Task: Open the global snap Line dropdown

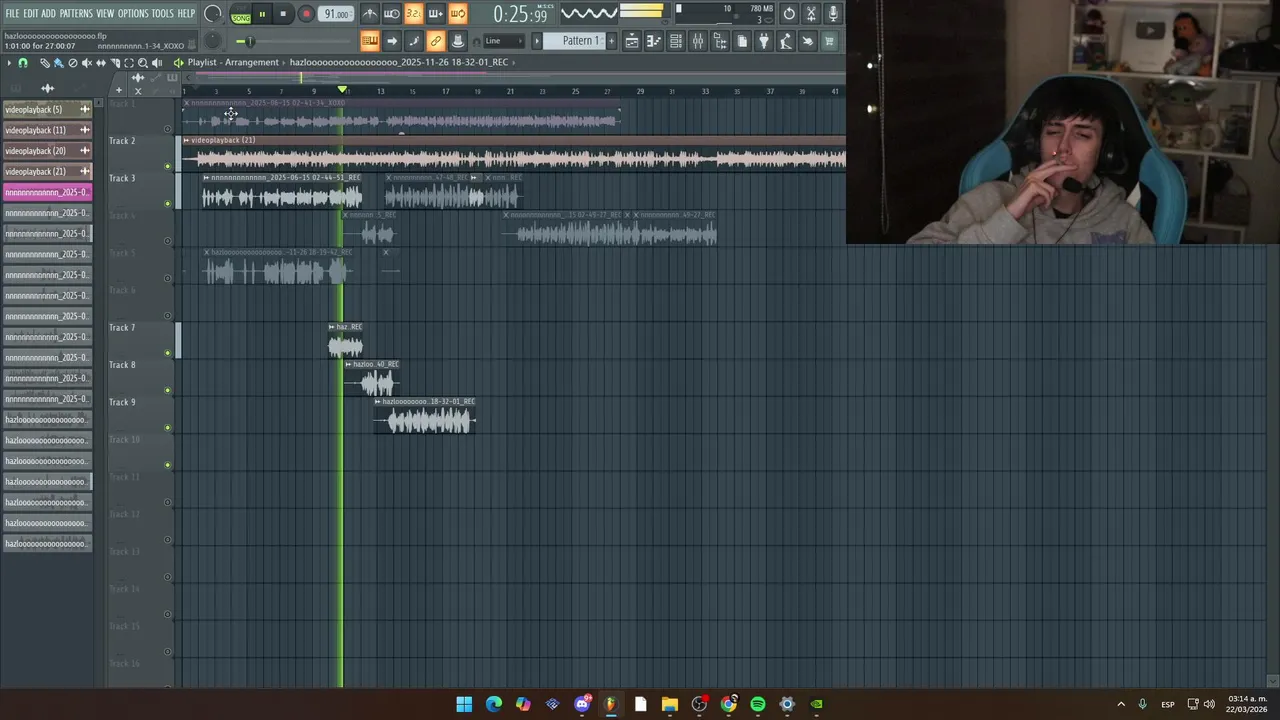Action: (504, 41)
